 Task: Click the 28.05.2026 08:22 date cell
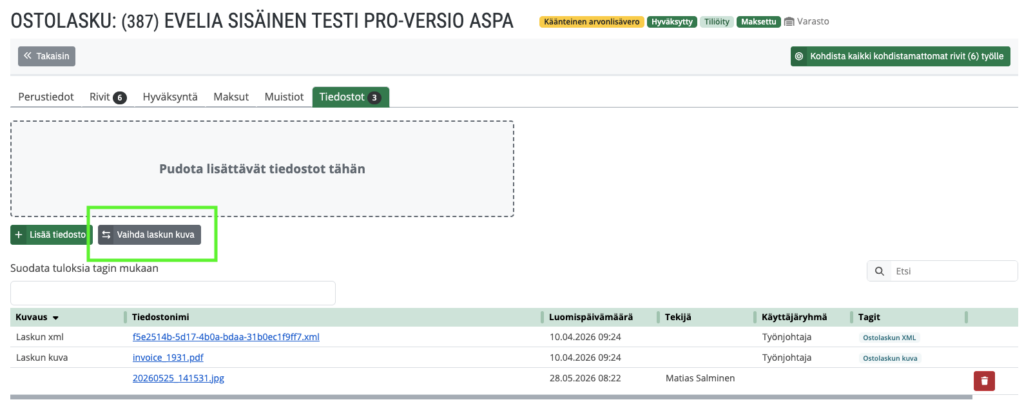[585, 378]
